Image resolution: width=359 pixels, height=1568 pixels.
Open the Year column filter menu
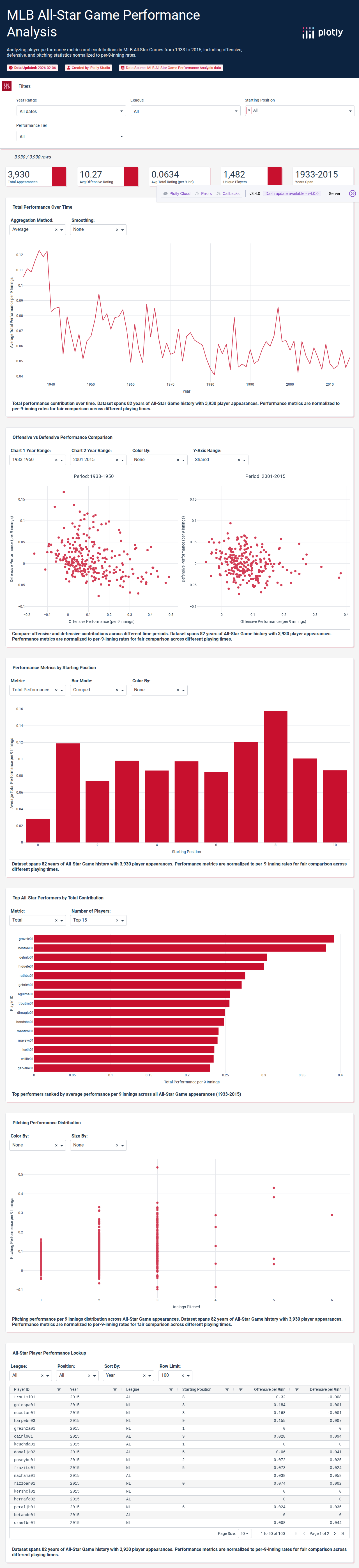115,1389
